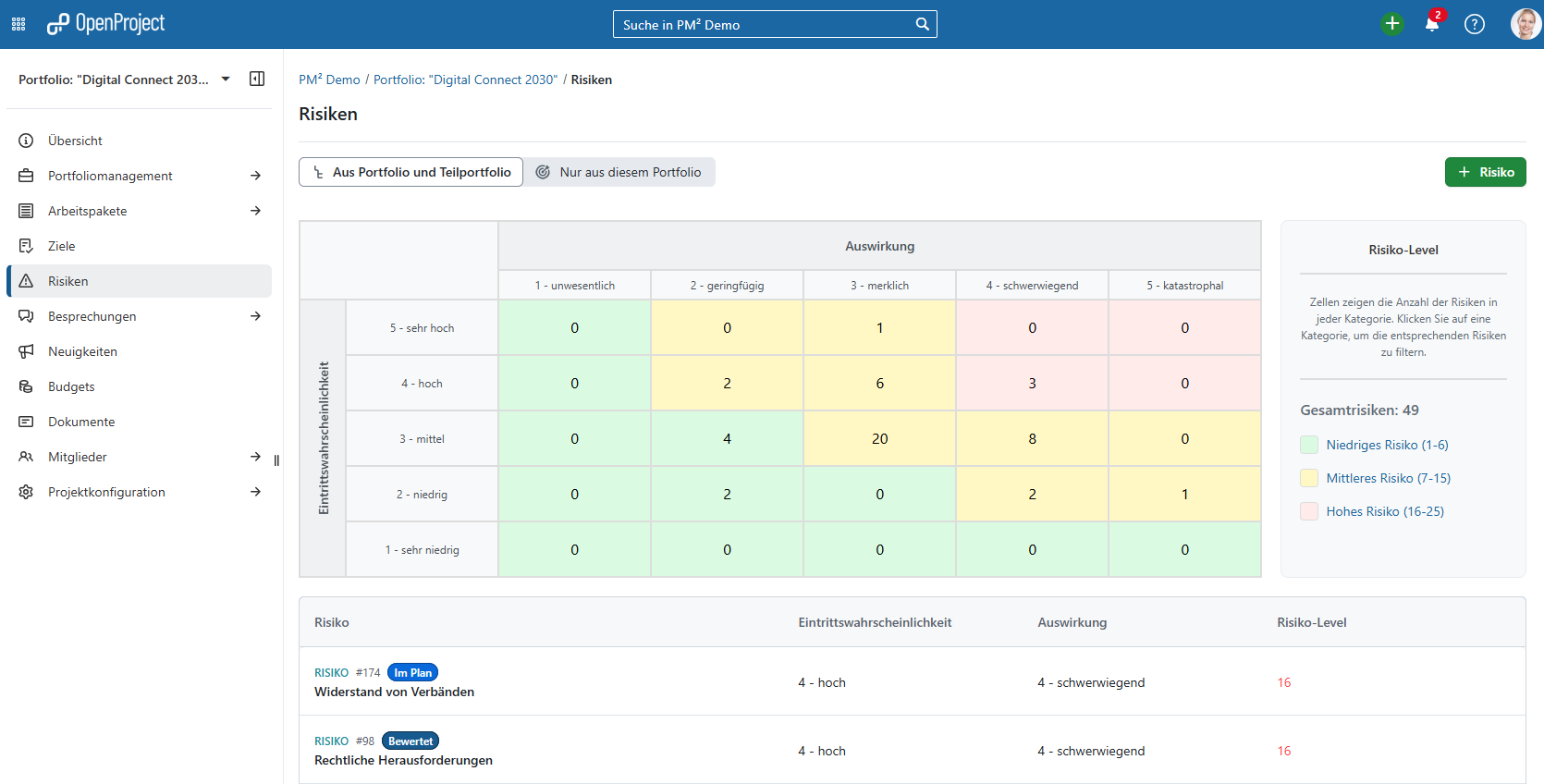The height and width of the screenshot is (784, 1544).
Task: Open the notifications bell
Action: coord(1431,24)
